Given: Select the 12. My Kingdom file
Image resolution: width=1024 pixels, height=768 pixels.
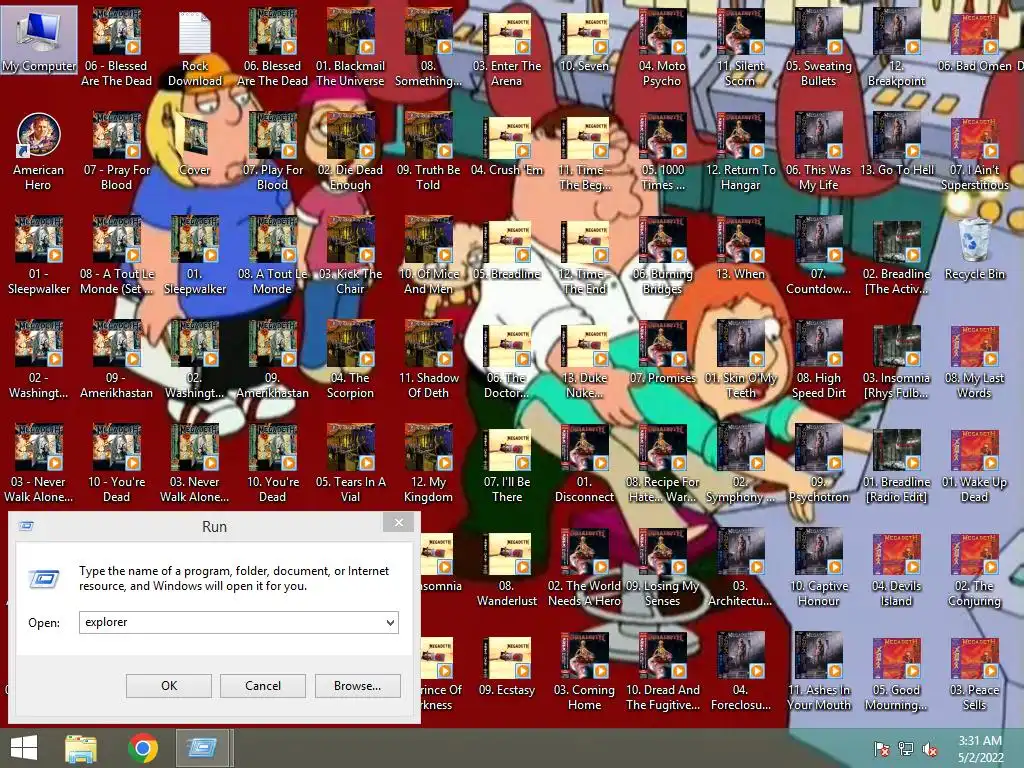Looking at the screenshot, I should [428, 463].
